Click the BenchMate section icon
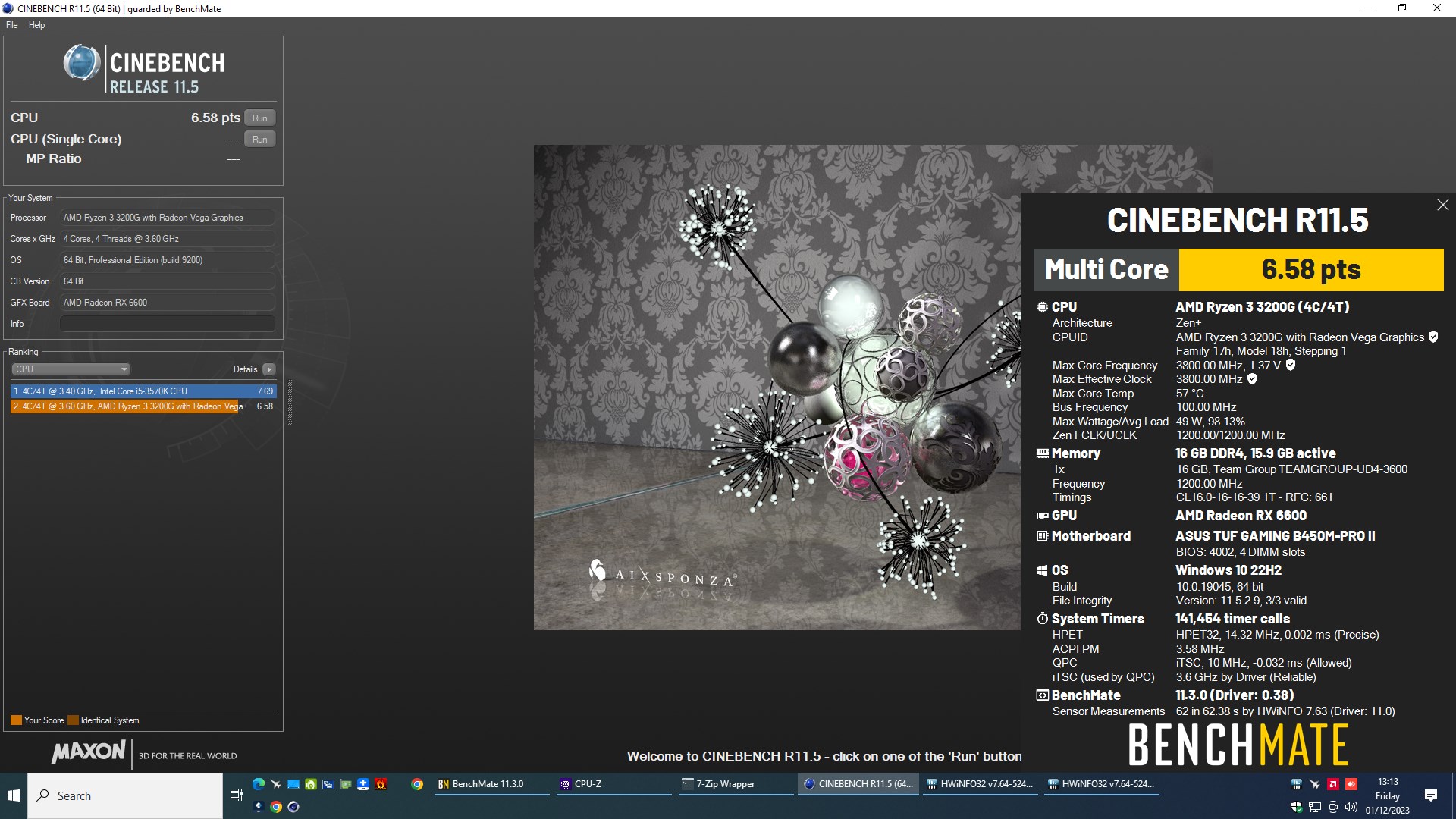This screenshot has width=1456, height=819. pyautogui.click(x=1042, y=695)
